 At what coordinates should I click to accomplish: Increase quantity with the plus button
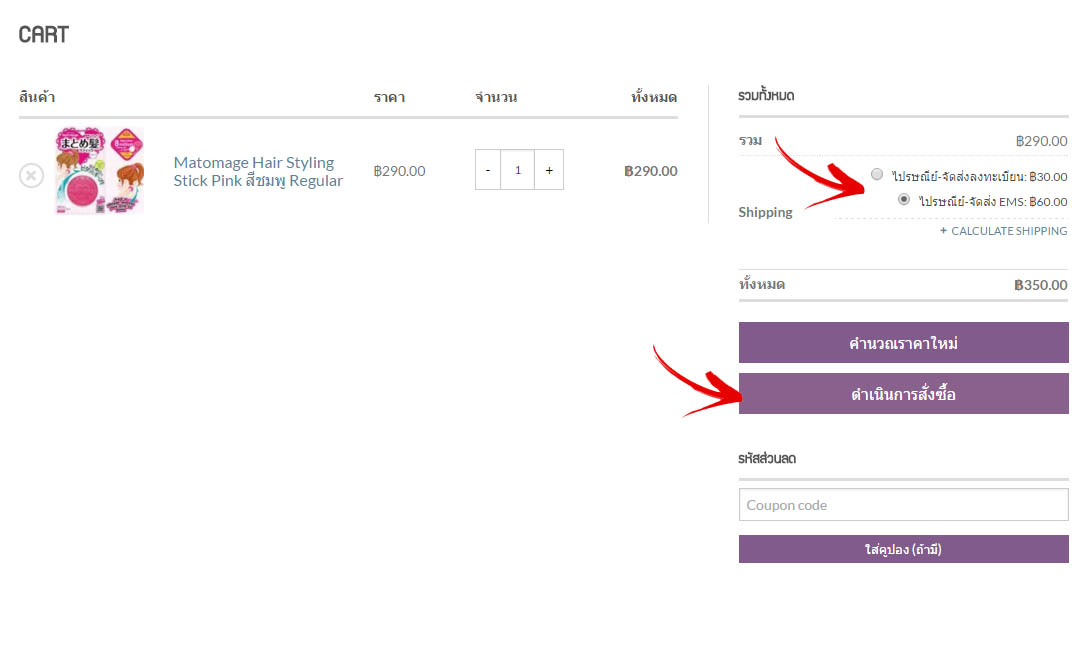point(549,170)
